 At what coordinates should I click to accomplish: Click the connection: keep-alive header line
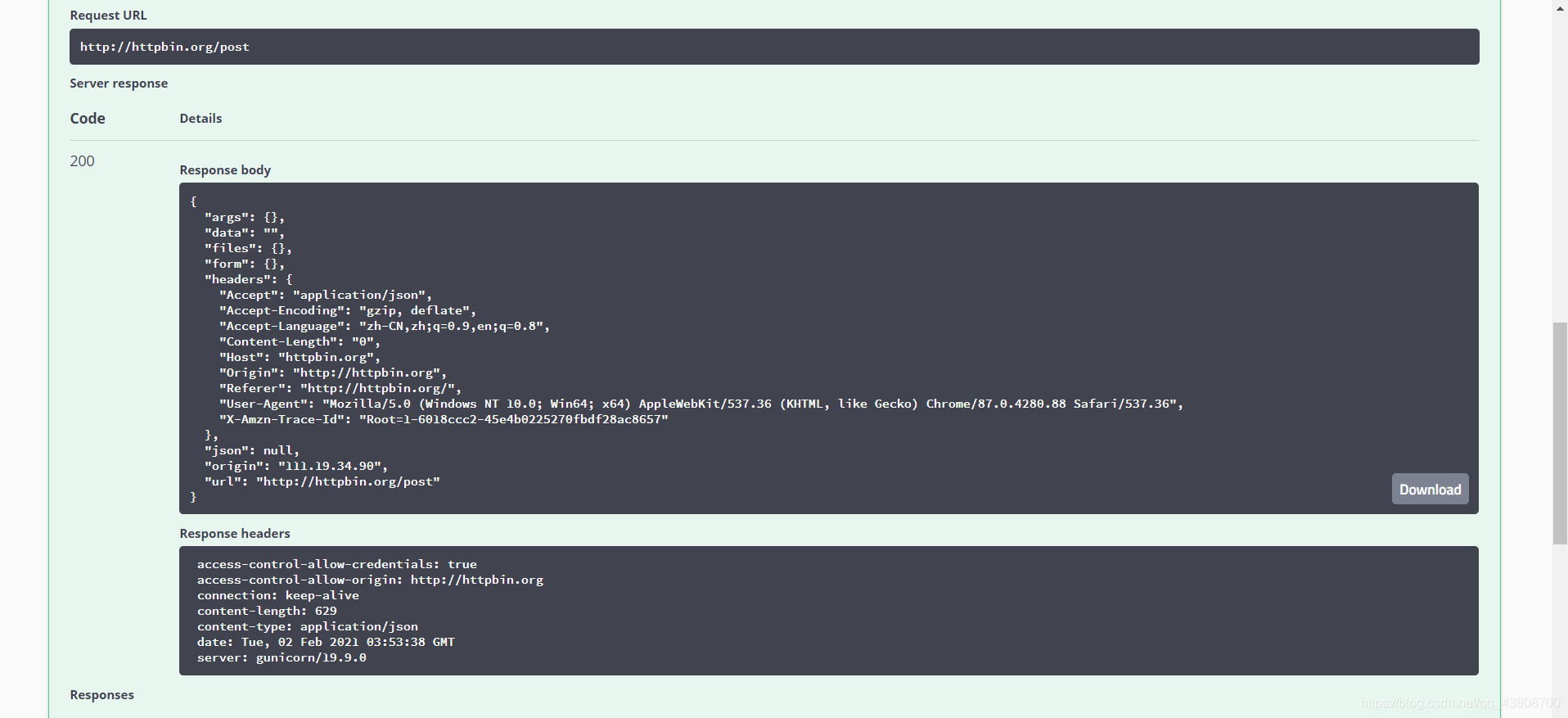point(278,595)
